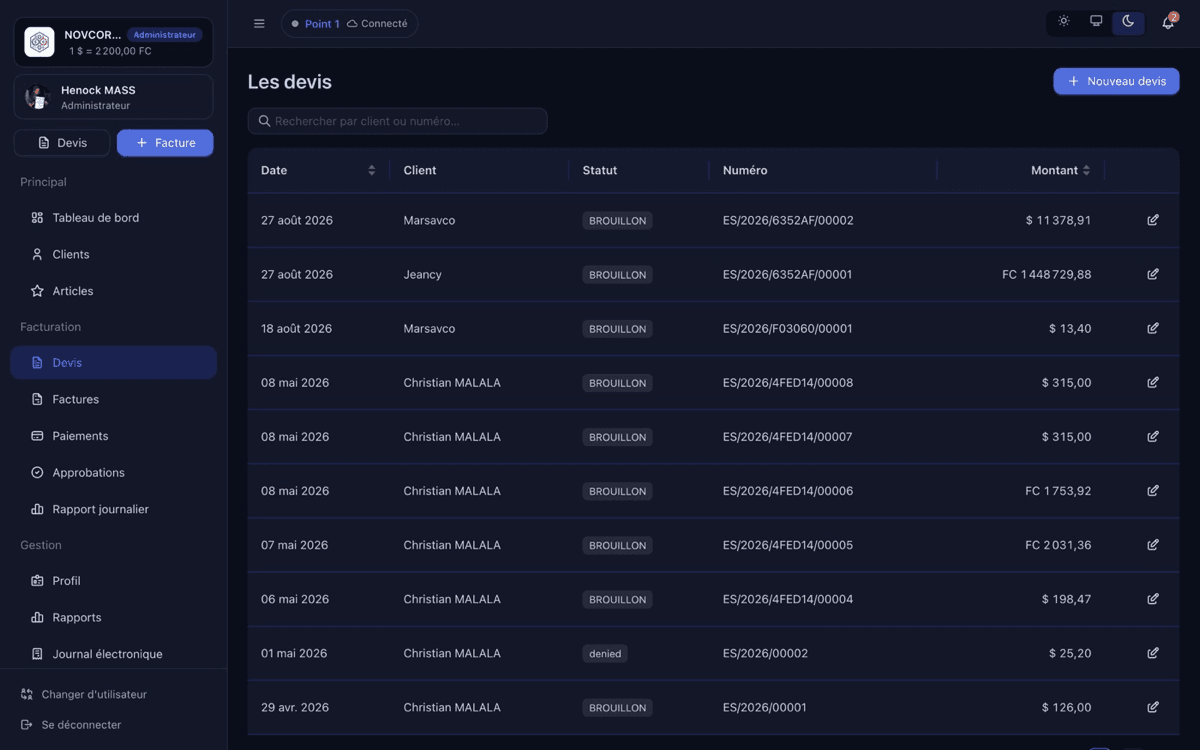The image size is (1200, 750).
Task: Edit the ES/2026/6352AF/00002 quote
Action: 1153,220
